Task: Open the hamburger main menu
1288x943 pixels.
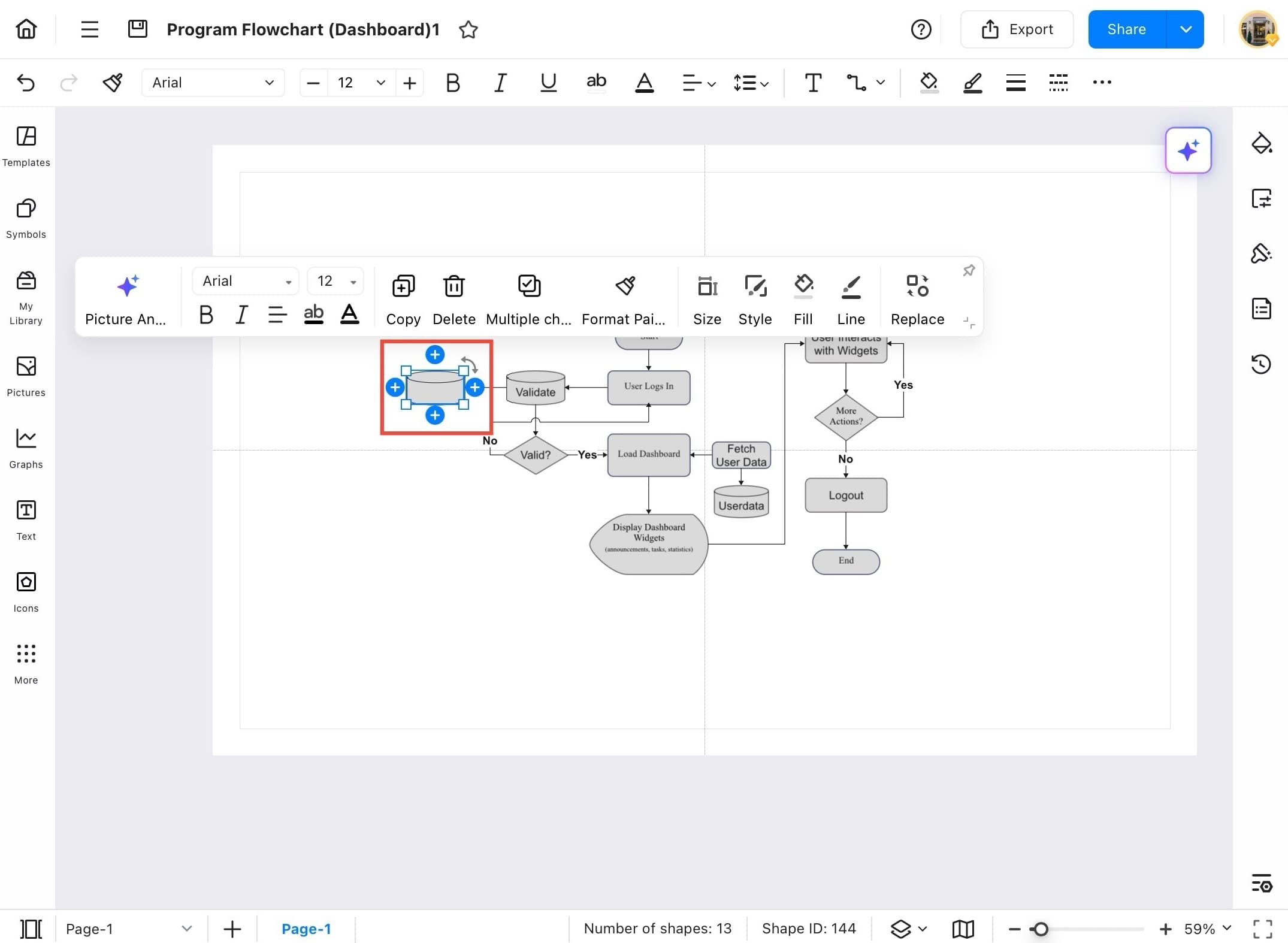Action: tap(89, 29)
